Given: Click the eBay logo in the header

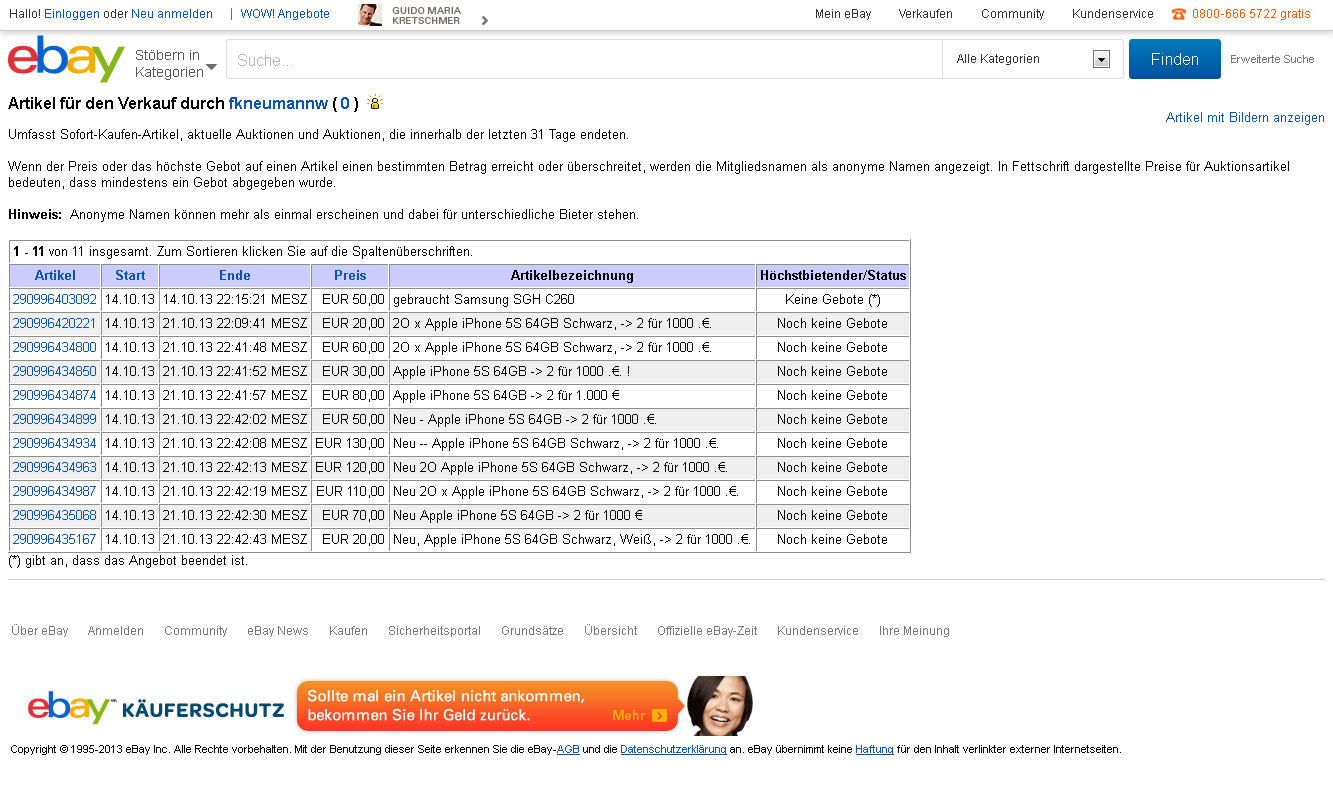Looking at the screenshot, I should tap(66, 59).
